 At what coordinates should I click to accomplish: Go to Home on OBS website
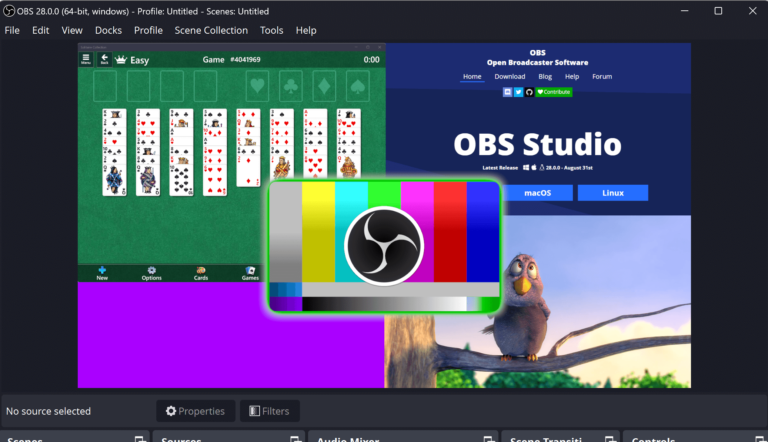coord(472,76)
